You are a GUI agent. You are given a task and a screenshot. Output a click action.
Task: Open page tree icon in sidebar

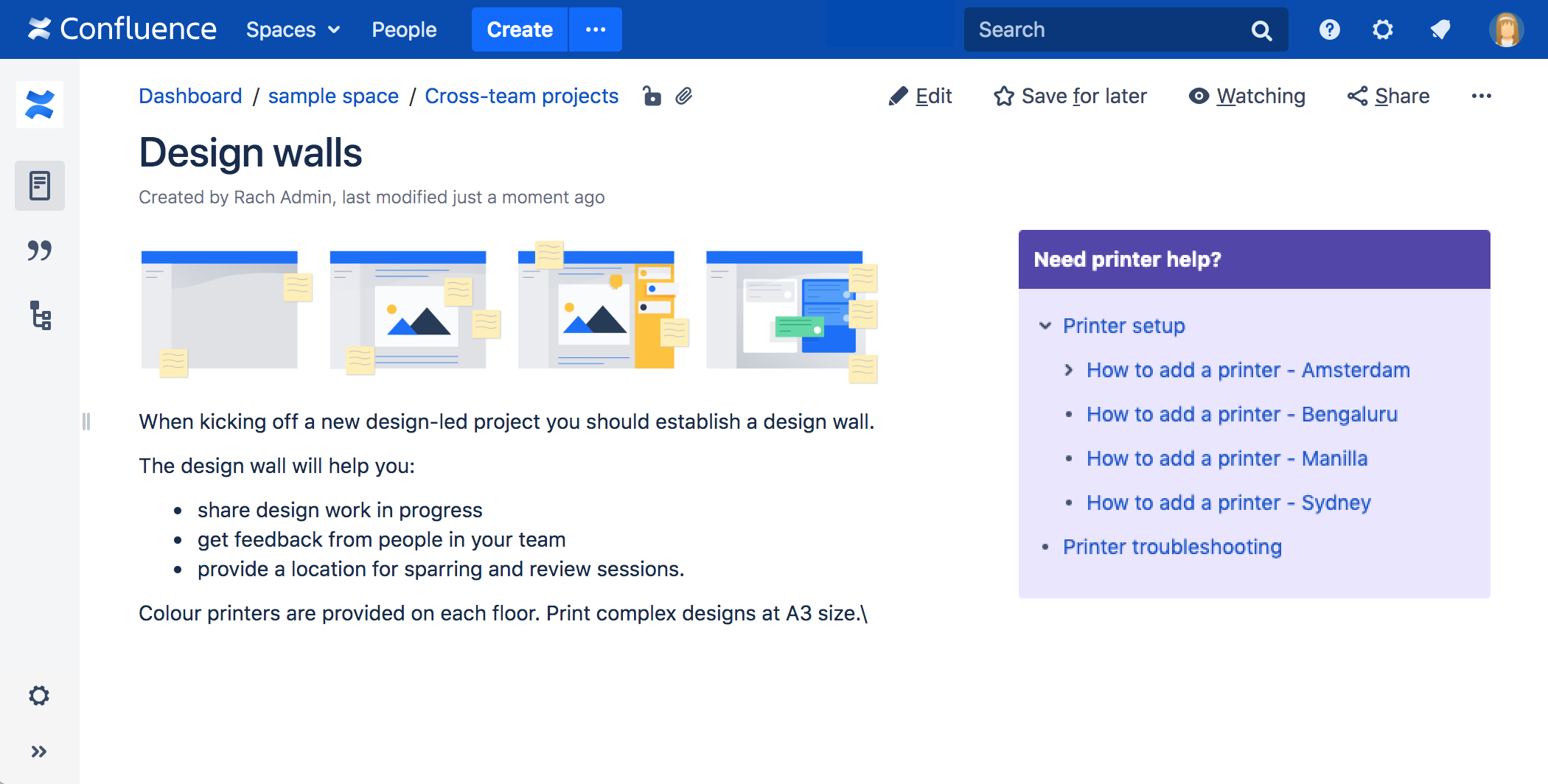click(40, 315)
